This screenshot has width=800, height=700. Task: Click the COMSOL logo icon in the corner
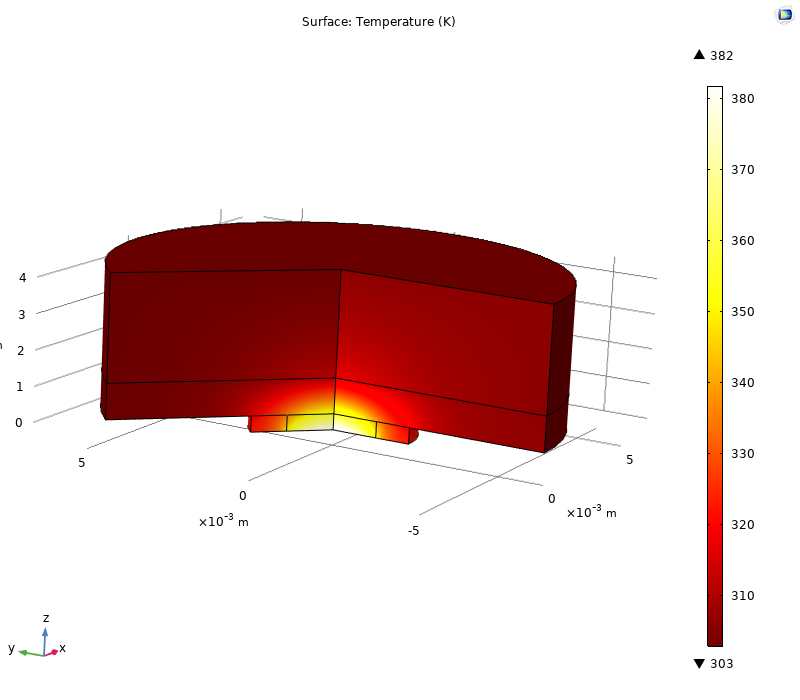click(x=785, y=15)
